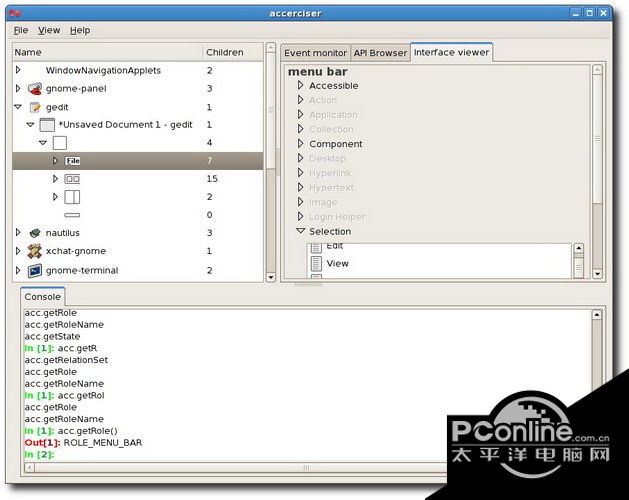
Task: Select the split pane icon with 2 children
Action: pyautogui.click(x=72, y=197)
